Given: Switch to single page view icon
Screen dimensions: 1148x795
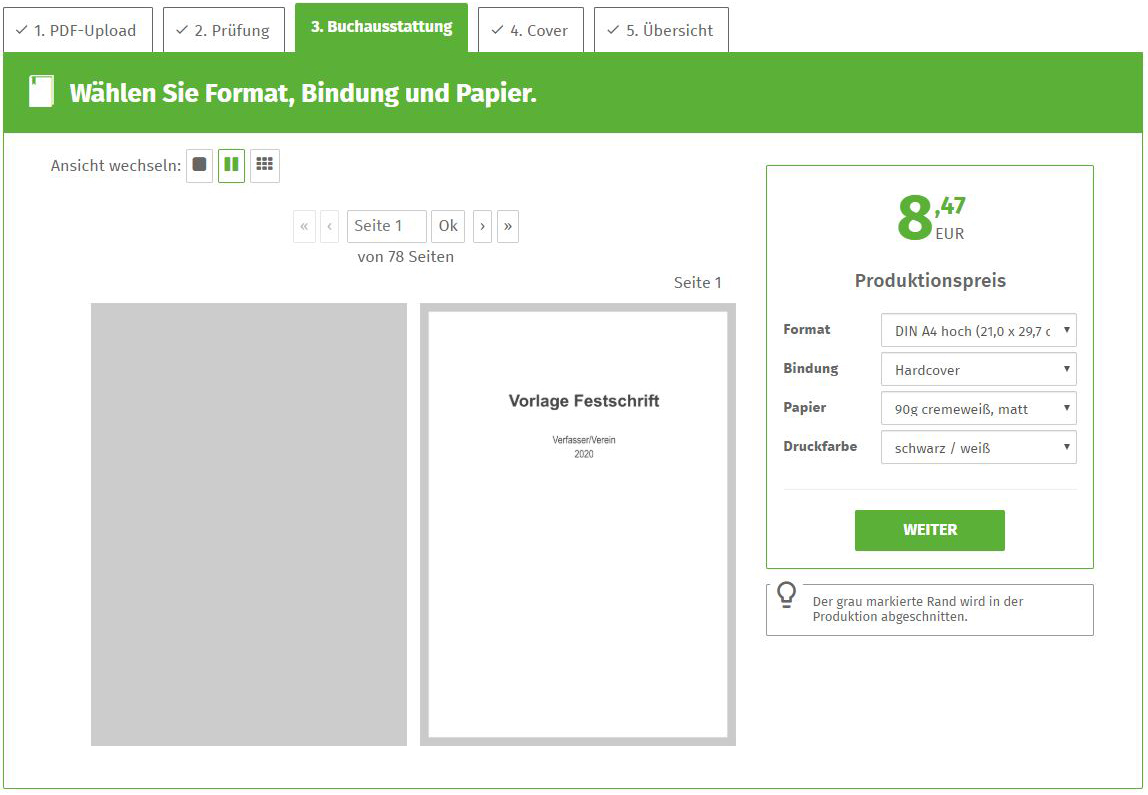Looking at the screenshot, I should click(199, 165).
